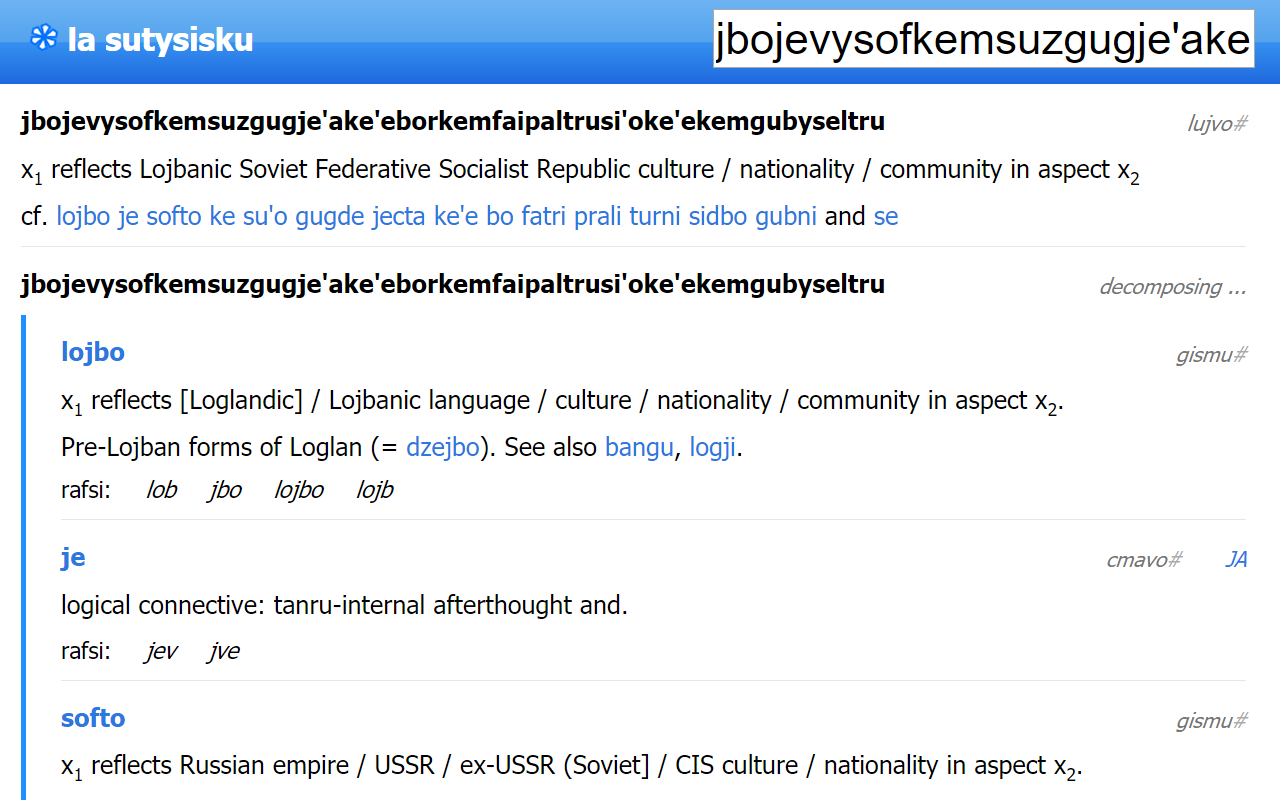The height and width of the screenshot is (800, 1280).
Task: Click gismu# label on lojbo entry
Action: pos(1212,355)
